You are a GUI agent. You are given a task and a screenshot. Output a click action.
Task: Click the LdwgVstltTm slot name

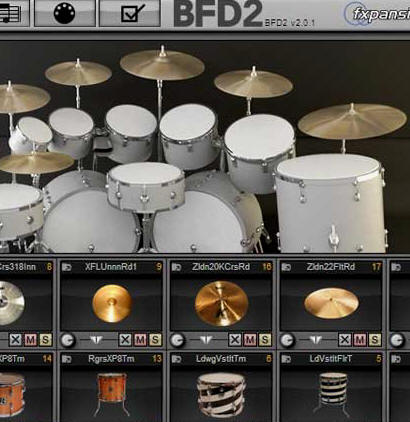221,359
